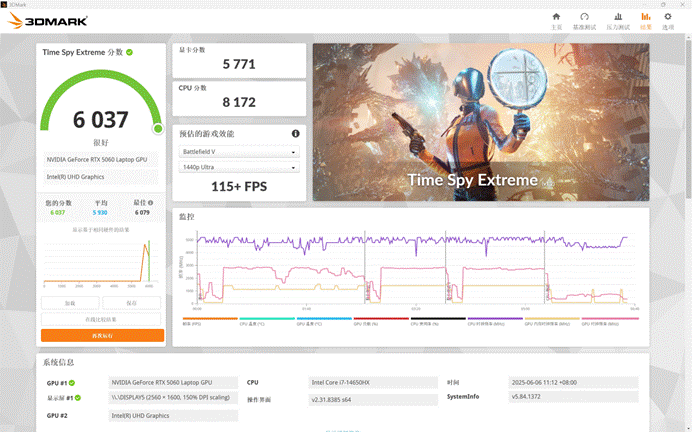Toggle the orange frame rate (FPS) legend
This screenshot has width=692, height=432.
tap(210, 321)
